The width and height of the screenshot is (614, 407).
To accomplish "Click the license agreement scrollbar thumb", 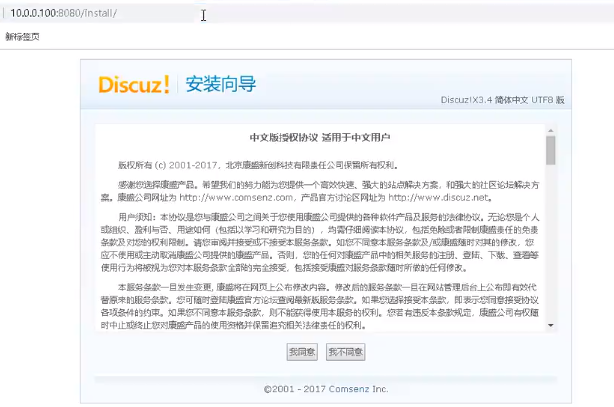I will 551,150.
